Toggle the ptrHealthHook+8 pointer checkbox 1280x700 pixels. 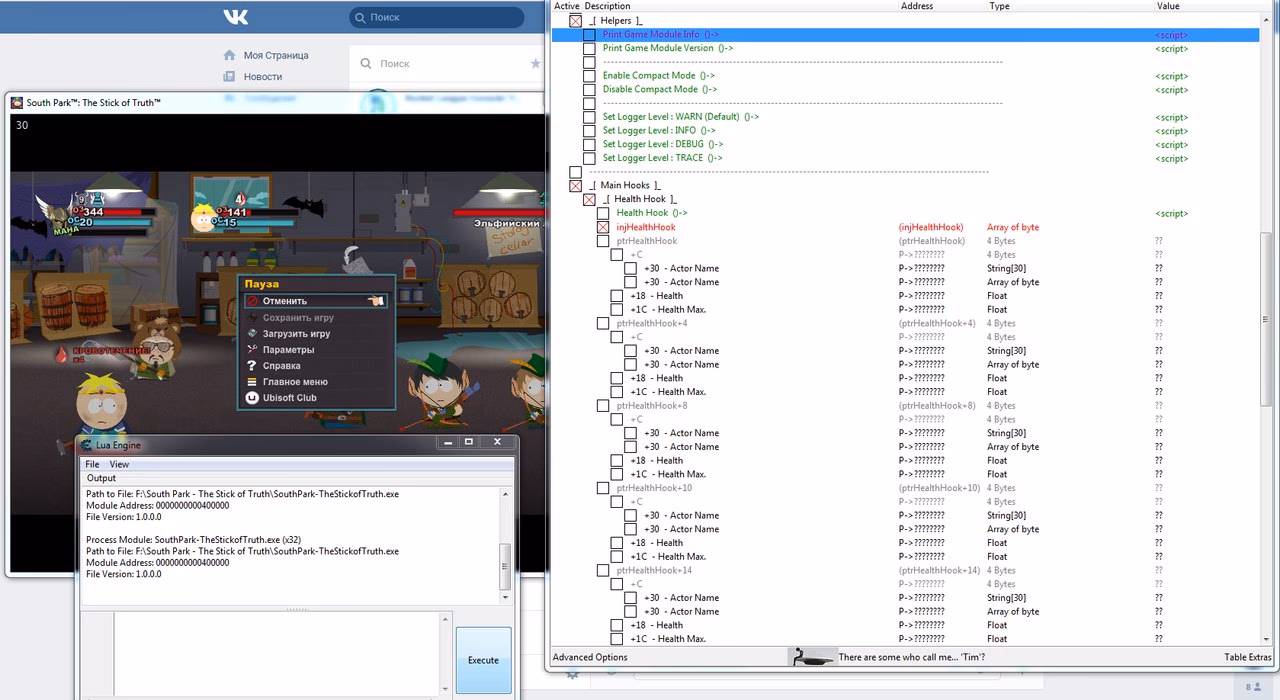[603, 406]
